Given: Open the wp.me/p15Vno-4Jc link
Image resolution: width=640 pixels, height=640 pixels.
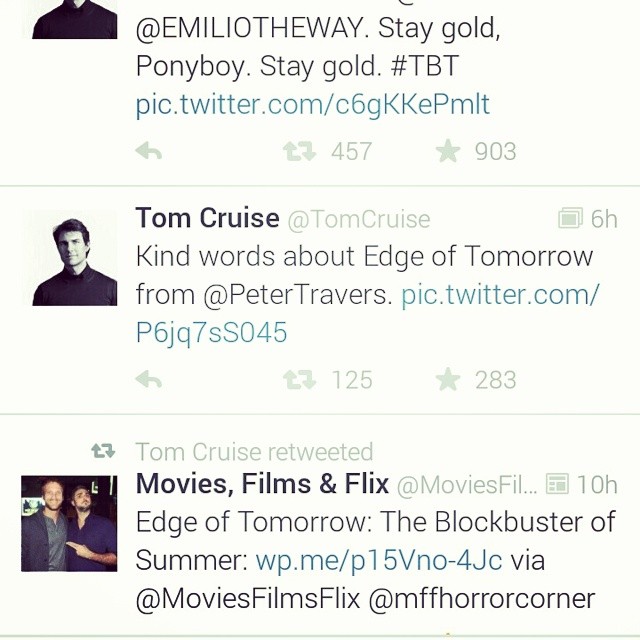Looking at the screenshot, I should pyautogui.click(x=379, y=559).
